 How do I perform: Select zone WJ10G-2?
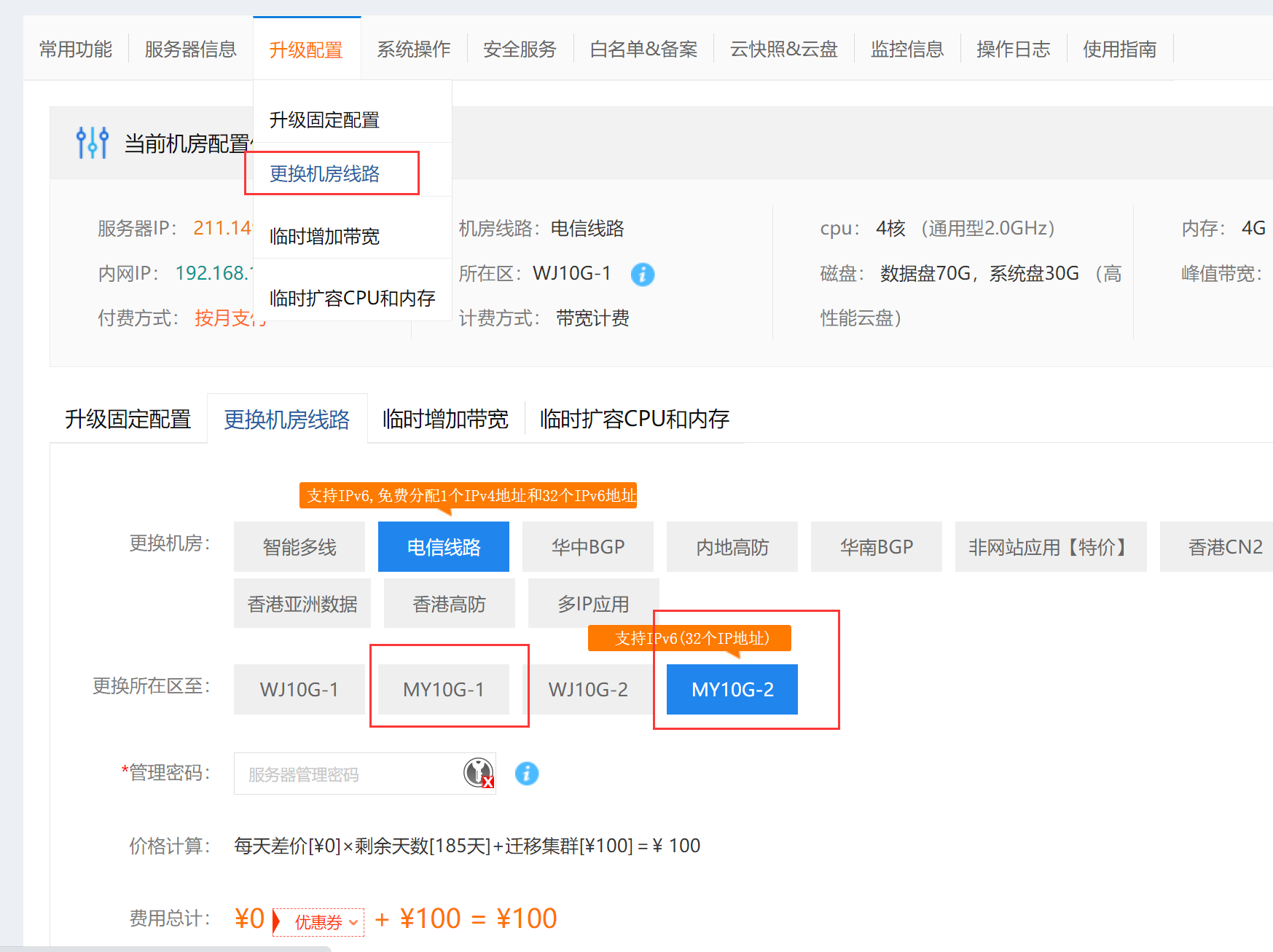pos(587,690)
